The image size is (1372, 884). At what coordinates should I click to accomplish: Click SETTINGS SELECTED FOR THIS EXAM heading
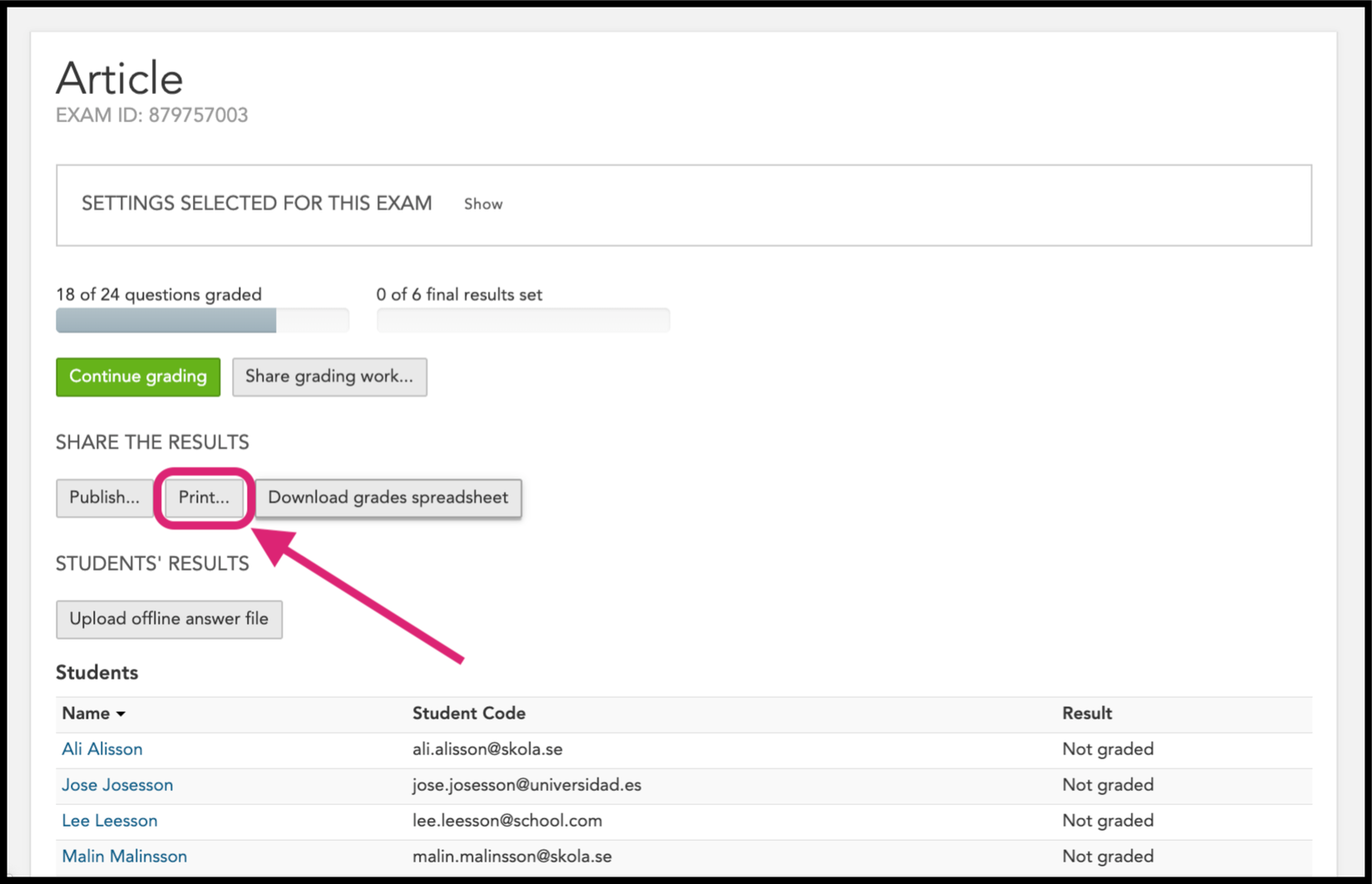pos(257,204)
